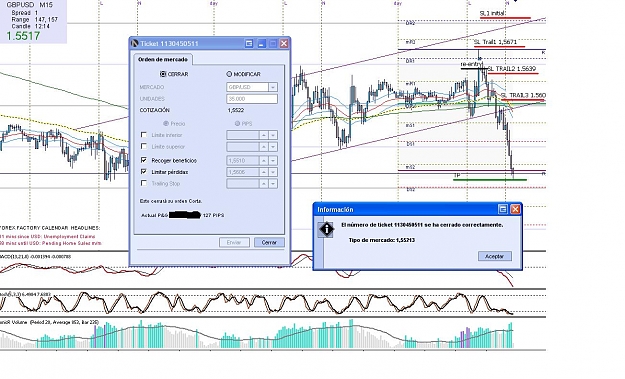Click the Enviar button
The width and height of the screenshot is (625, 379).
coord(234,242)
